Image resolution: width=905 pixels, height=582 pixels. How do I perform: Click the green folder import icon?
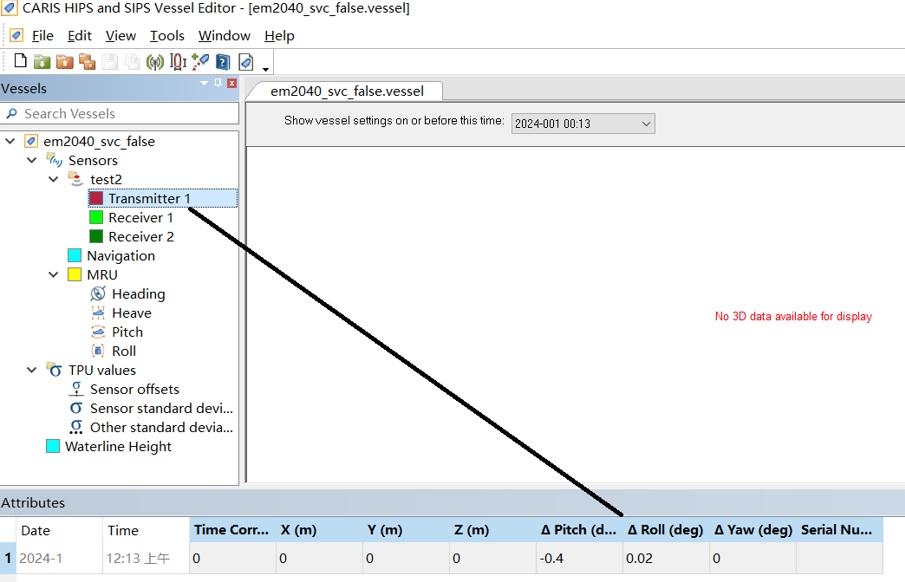point(42,61)
